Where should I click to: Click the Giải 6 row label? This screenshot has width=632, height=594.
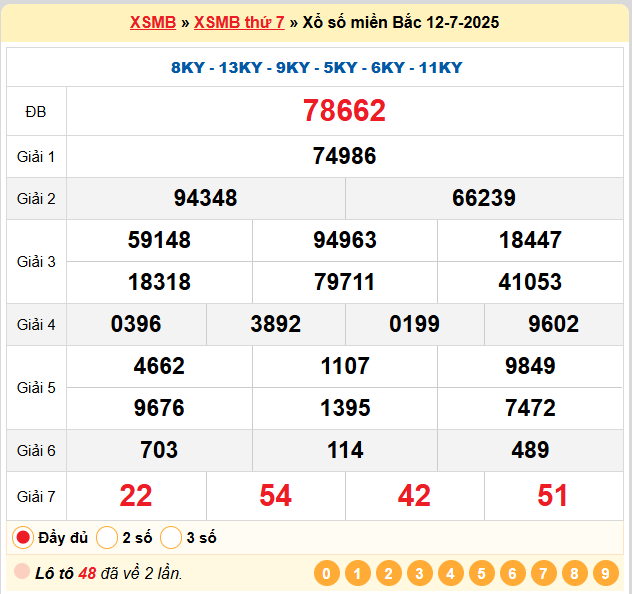click(x=36, y=451)
